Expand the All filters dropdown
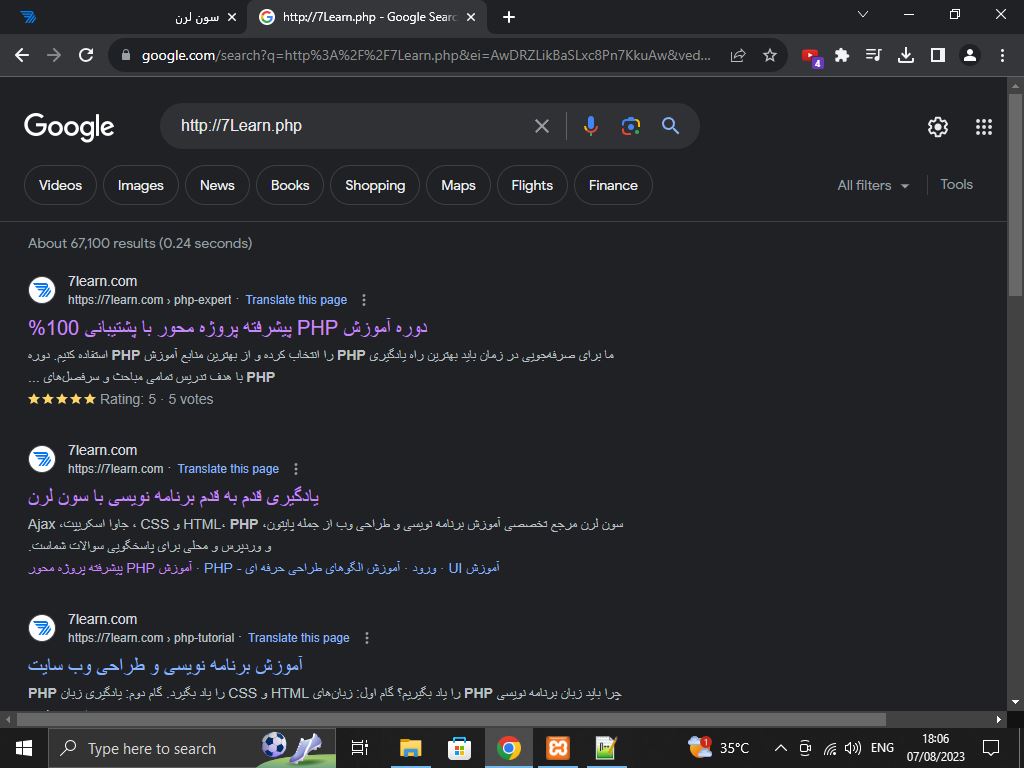The width and height of the screenshot is (1024, 768). (x=873, y=185)
